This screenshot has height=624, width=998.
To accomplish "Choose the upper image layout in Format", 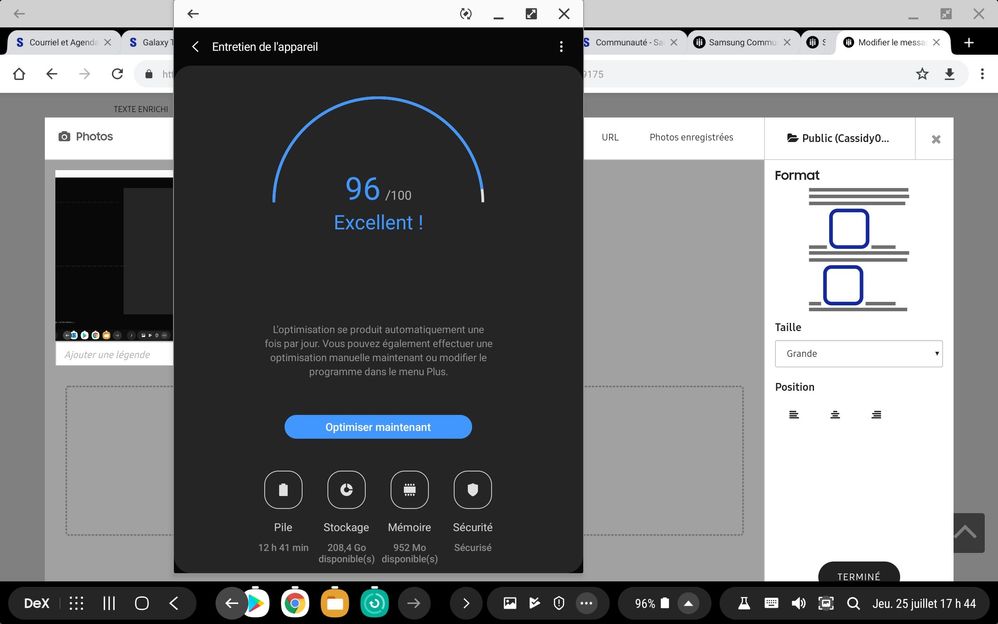I will pyautogui.click(x=849, y=229).
